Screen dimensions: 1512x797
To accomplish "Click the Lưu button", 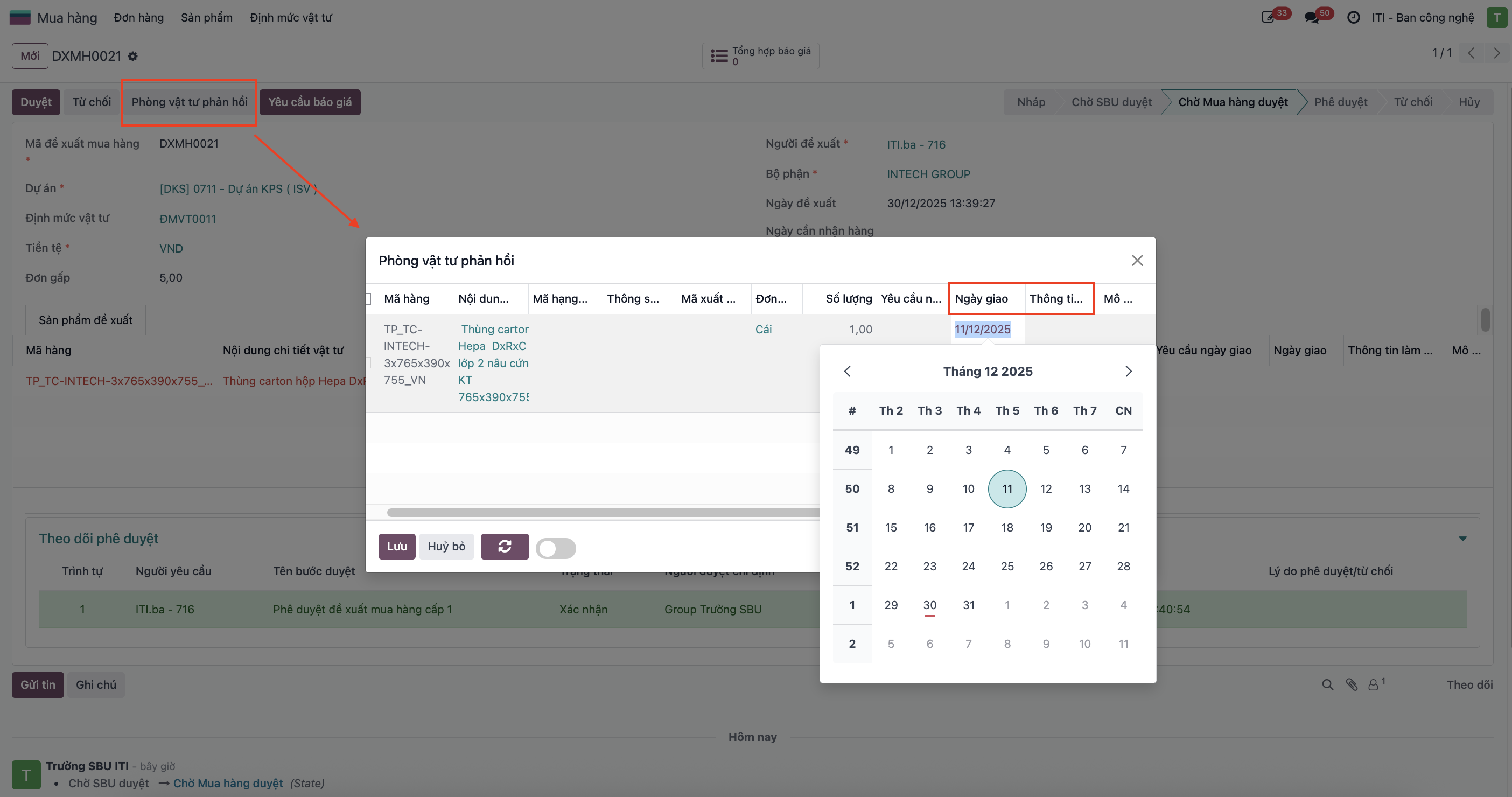I will tap(397, 547).
